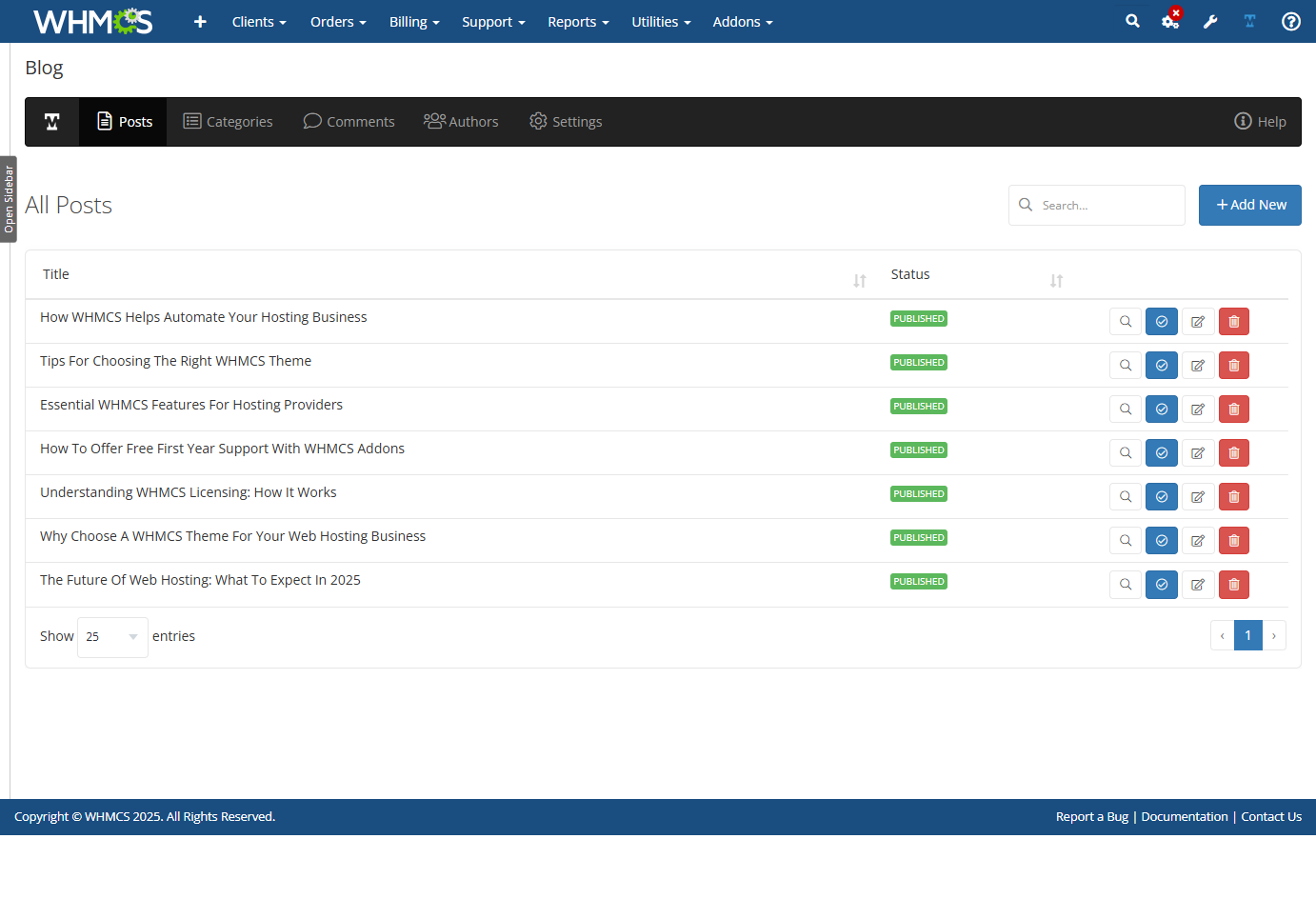The height and width of the screenshot is (899, 1316).
Task: Delete 'Why Choose A WHMCS Theme' post
Action: tap(1234, 541)
